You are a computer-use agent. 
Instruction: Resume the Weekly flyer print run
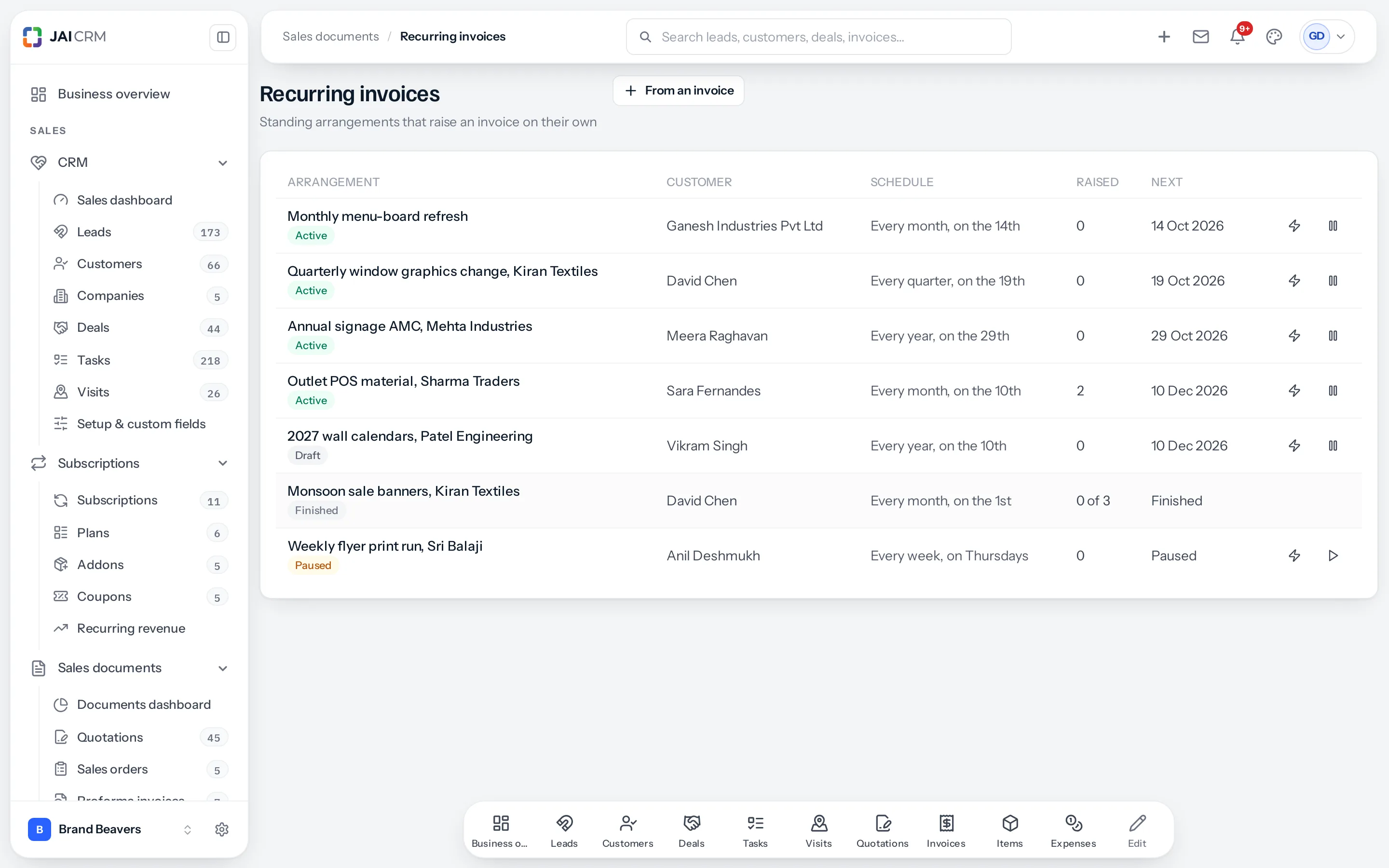click(1333, 555)
